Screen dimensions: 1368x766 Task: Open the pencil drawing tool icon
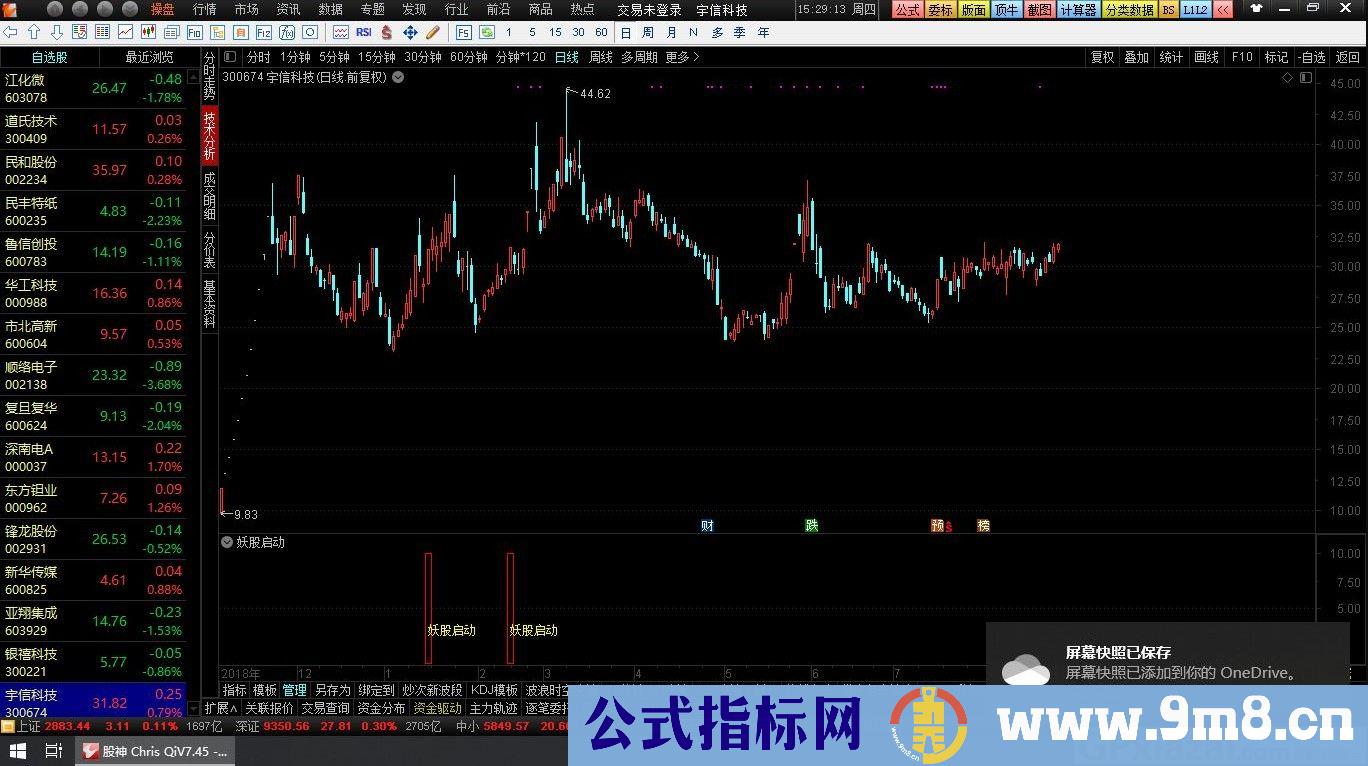point(433,32)
